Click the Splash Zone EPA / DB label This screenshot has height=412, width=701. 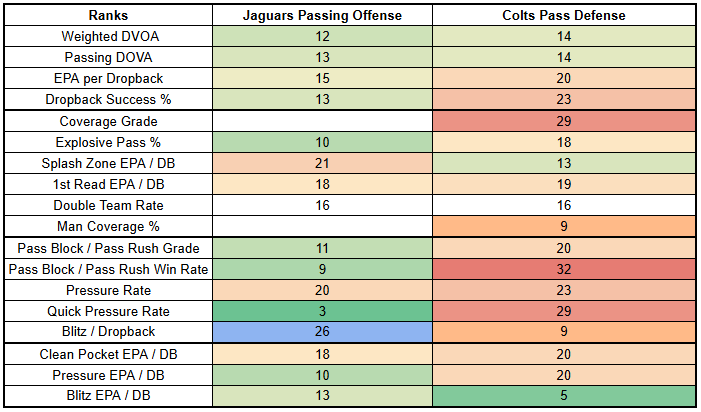(106, 163)
